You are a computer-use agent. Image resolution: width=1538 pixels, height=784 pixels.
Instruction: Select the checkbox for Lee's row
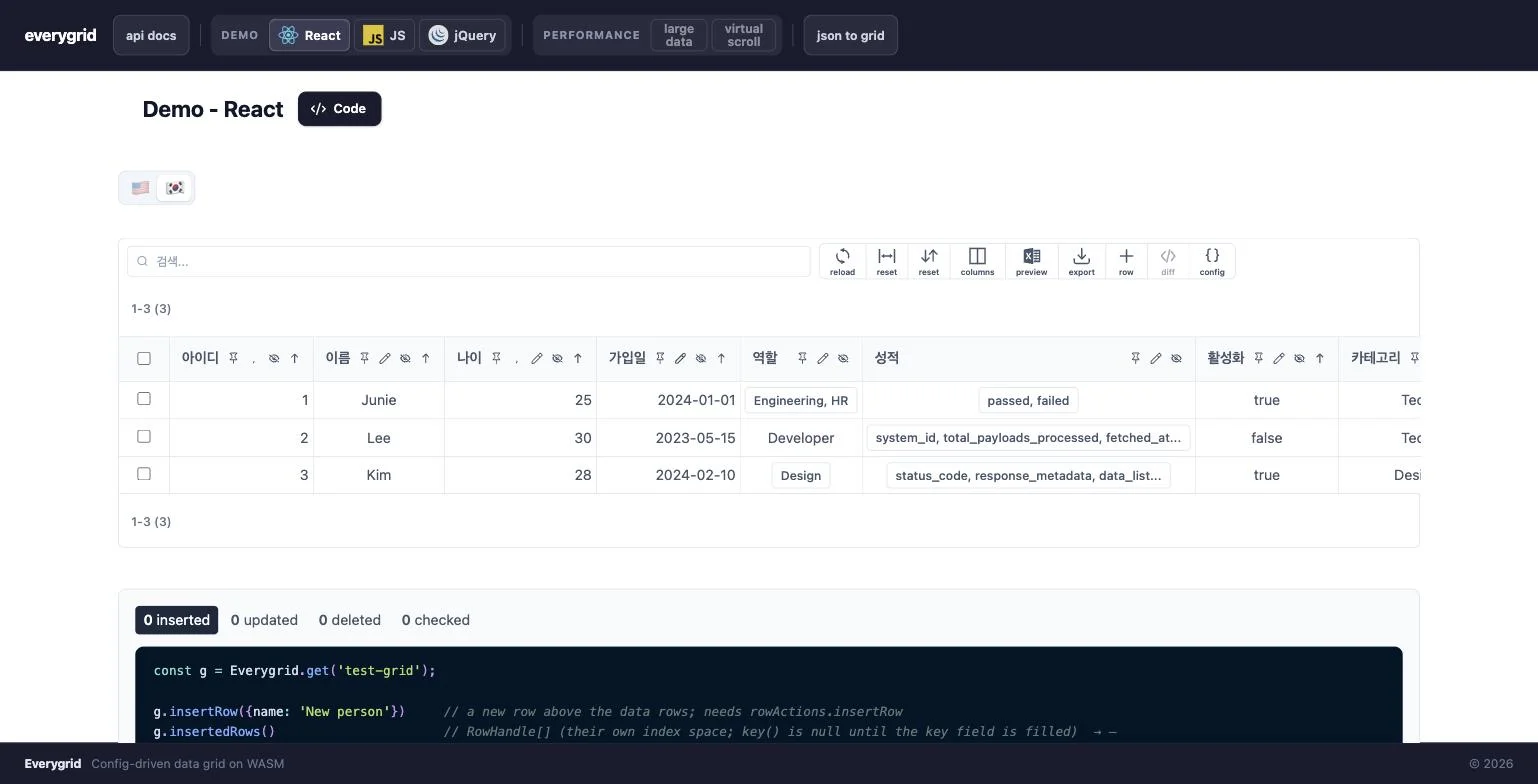click(x=144, y=437)
